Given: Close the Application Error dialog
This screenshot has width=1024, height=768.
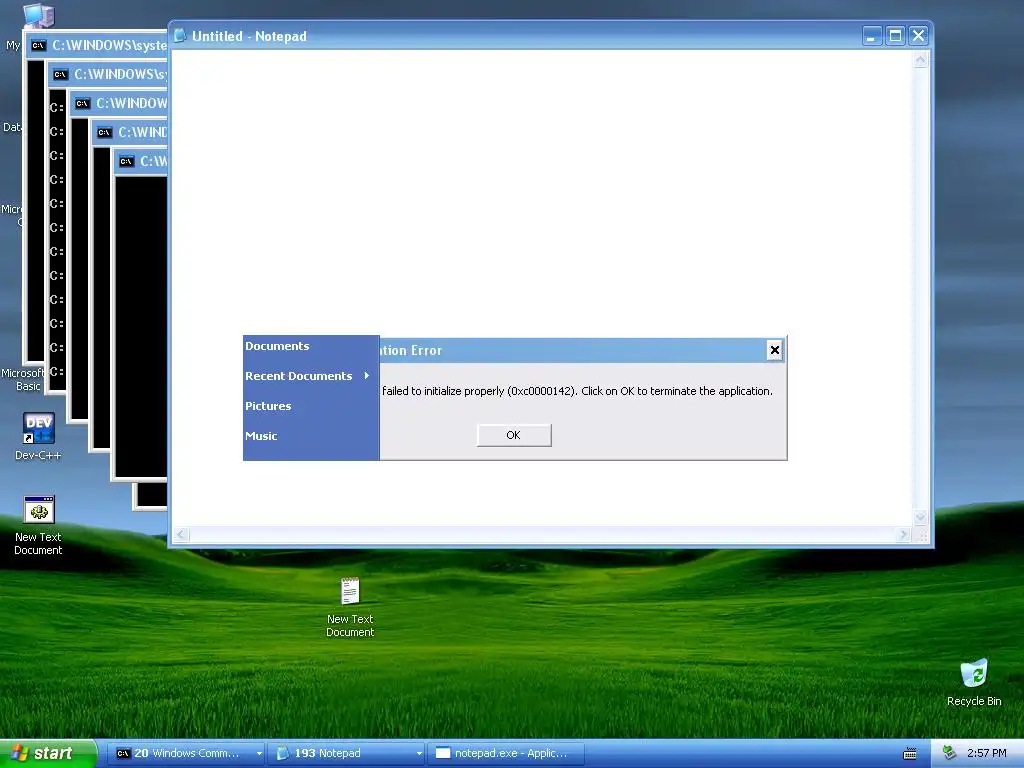Looking at the screenshot, I should (775, 350).
